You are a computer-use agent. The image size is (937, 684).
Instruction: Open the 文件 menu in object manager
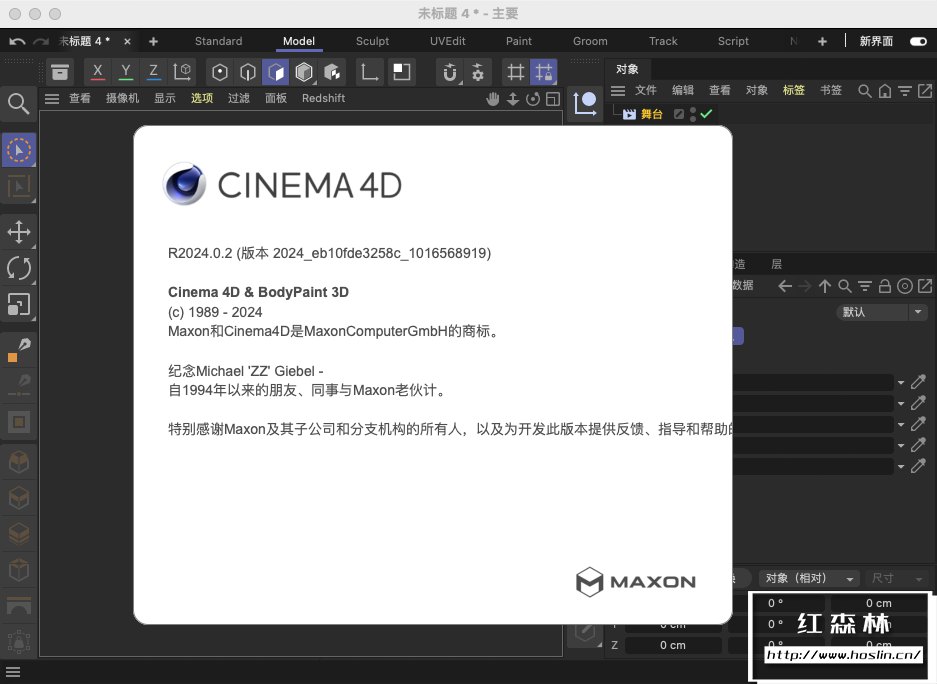646,90
